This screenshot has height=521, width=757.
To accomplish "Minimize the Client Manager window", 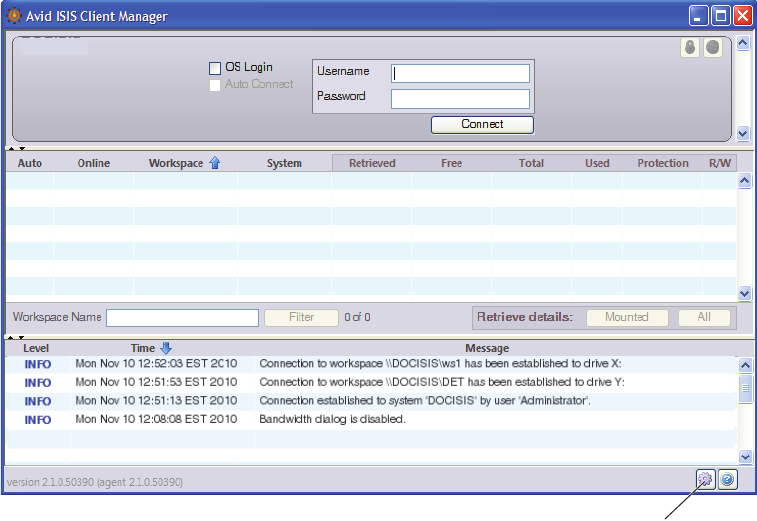I will click(698, 16).
